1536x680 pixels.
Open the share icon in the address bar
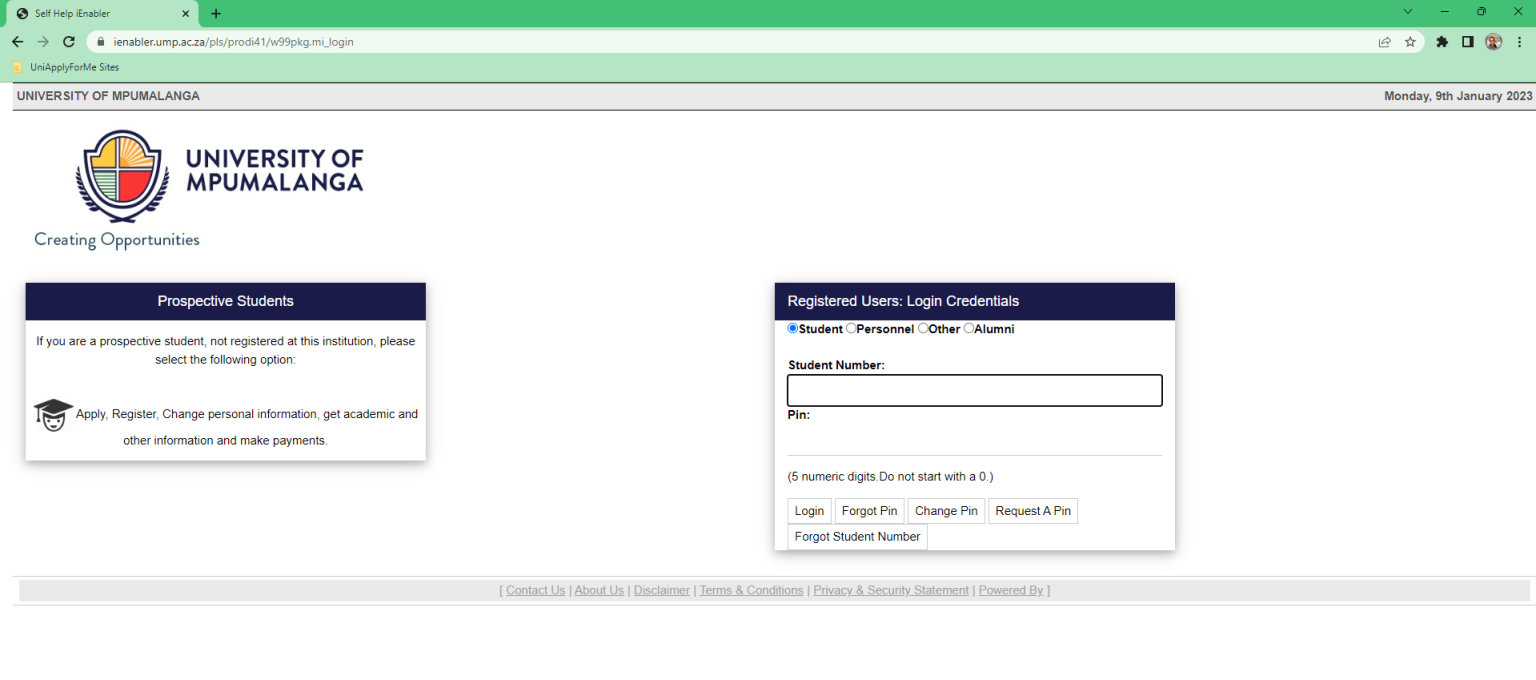pyautogui.click(x=1384, y=41)
